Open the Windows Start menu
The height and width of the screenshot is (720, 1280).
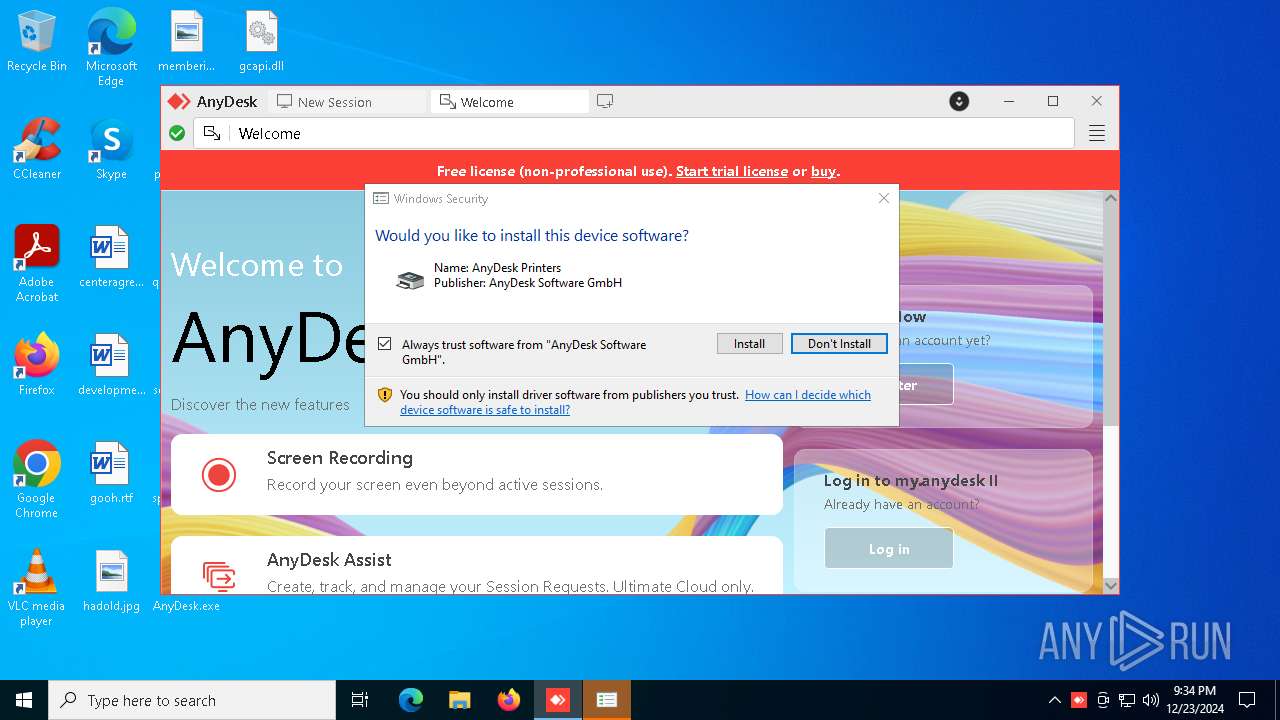(24, 700)
